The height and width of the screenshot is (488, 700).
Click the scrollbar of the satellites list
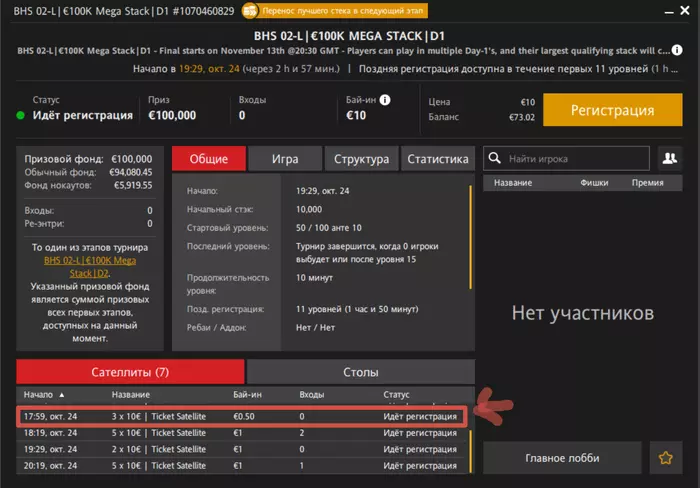(470, 451)
